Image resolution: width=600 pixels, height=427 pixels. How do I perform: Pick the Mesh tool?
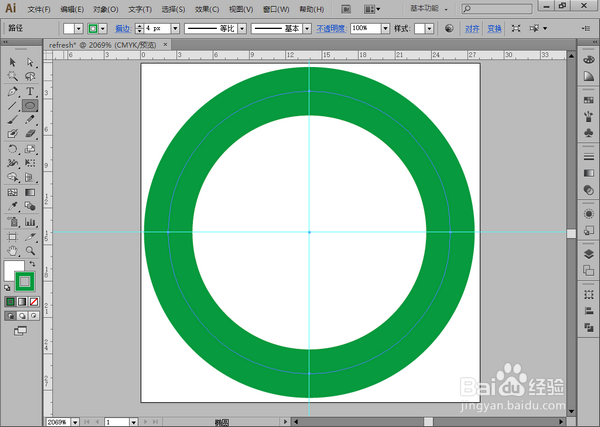click(12, 192)
